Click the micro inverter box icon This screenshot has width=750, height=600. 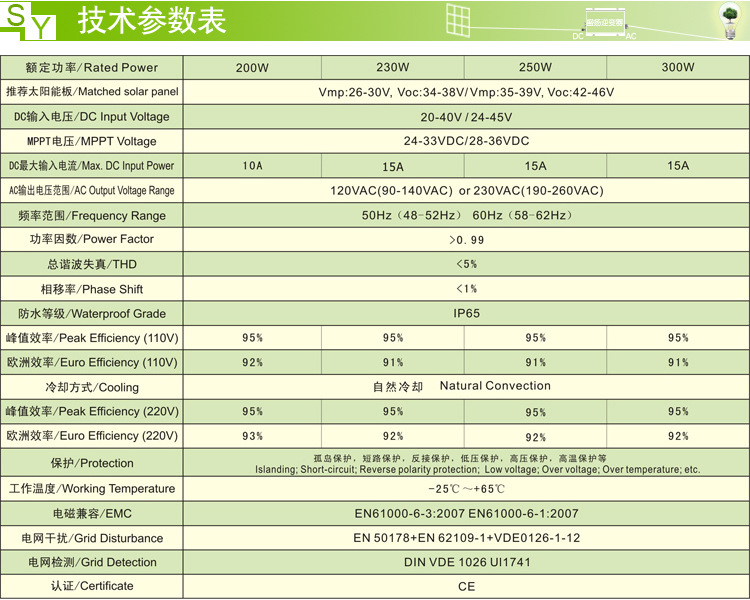coord(605,22)
